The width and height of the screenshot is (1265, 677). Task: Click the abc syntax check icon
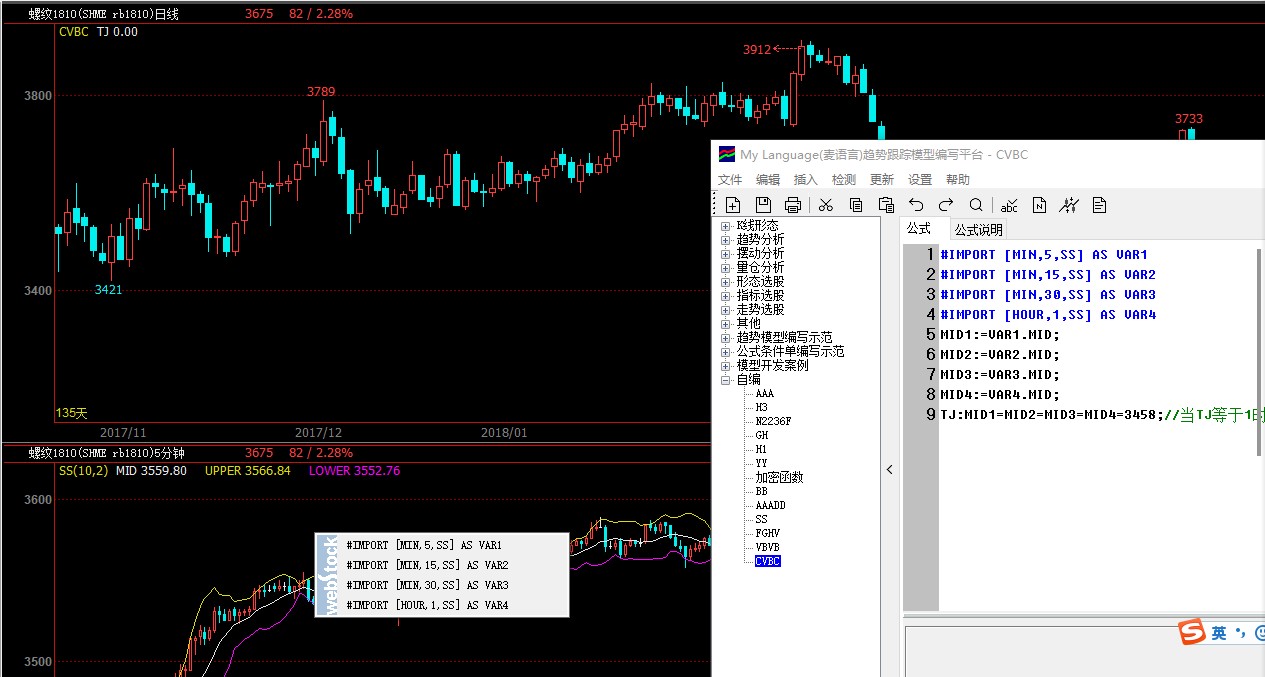click(1009, 205)
